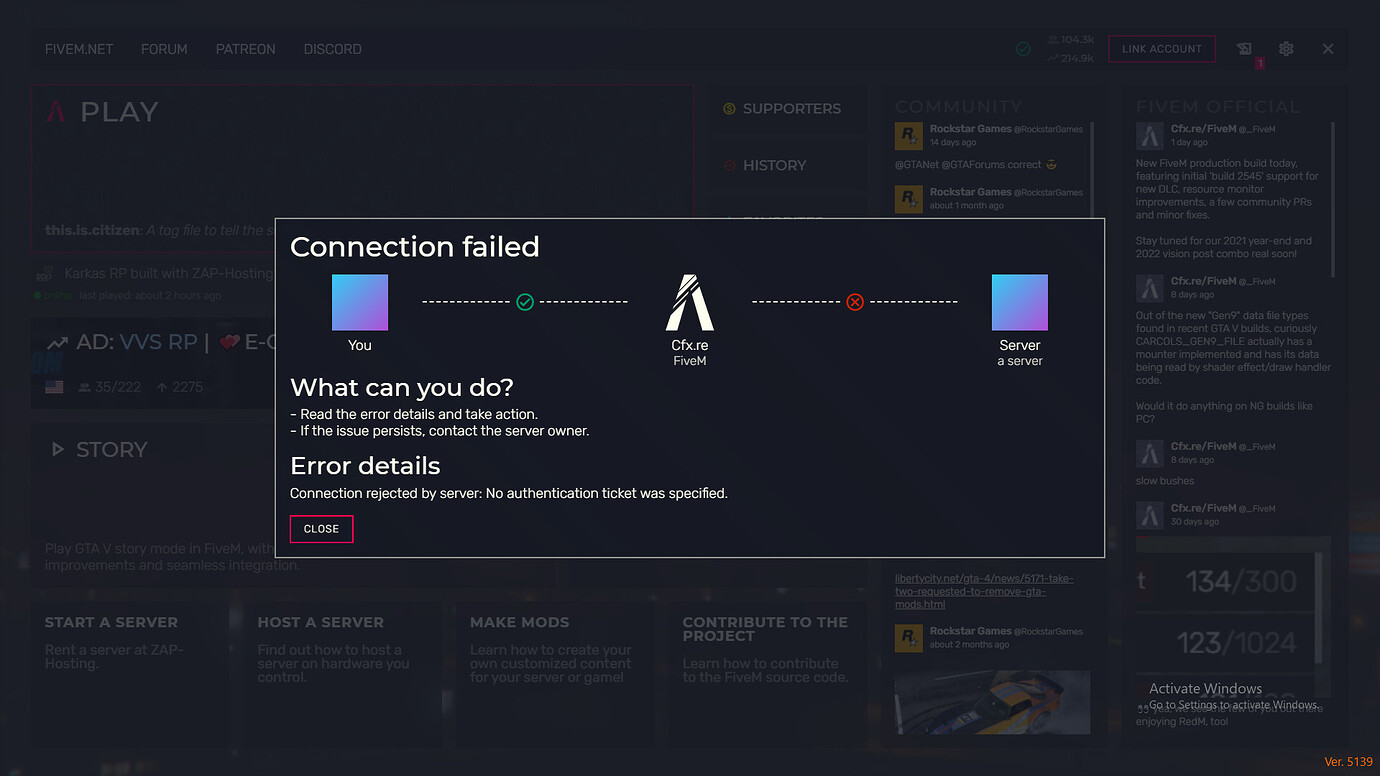Click the green checkmark connection status icon
The height and width of the screenshot is (776, 1380).
click(524, 301)
